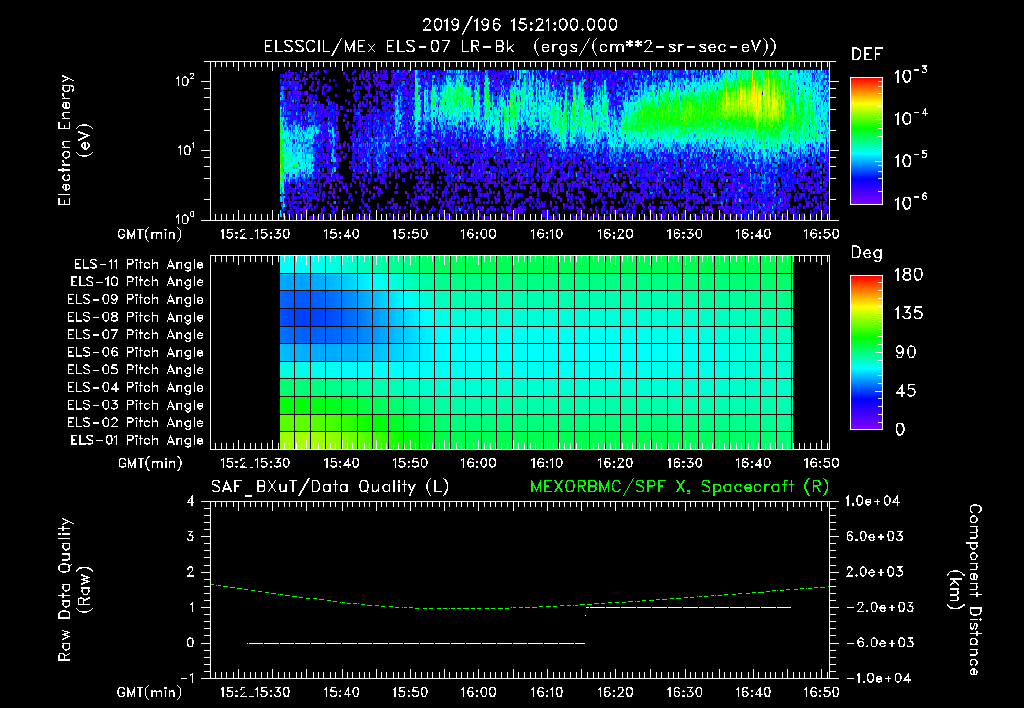Select the ELS-06 Pitch Angle label

[x=136, y=352]
